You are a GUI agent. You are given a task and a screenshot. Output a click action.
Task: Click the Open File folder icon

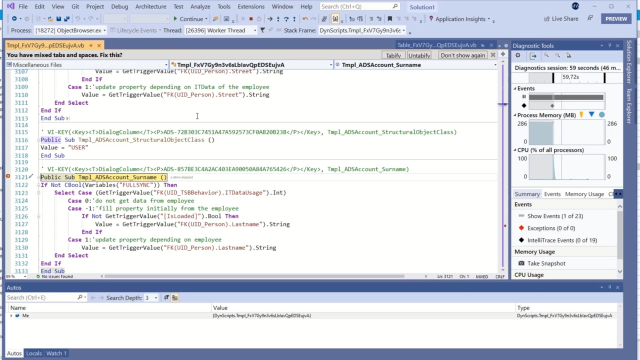click(x=50, y=19)
